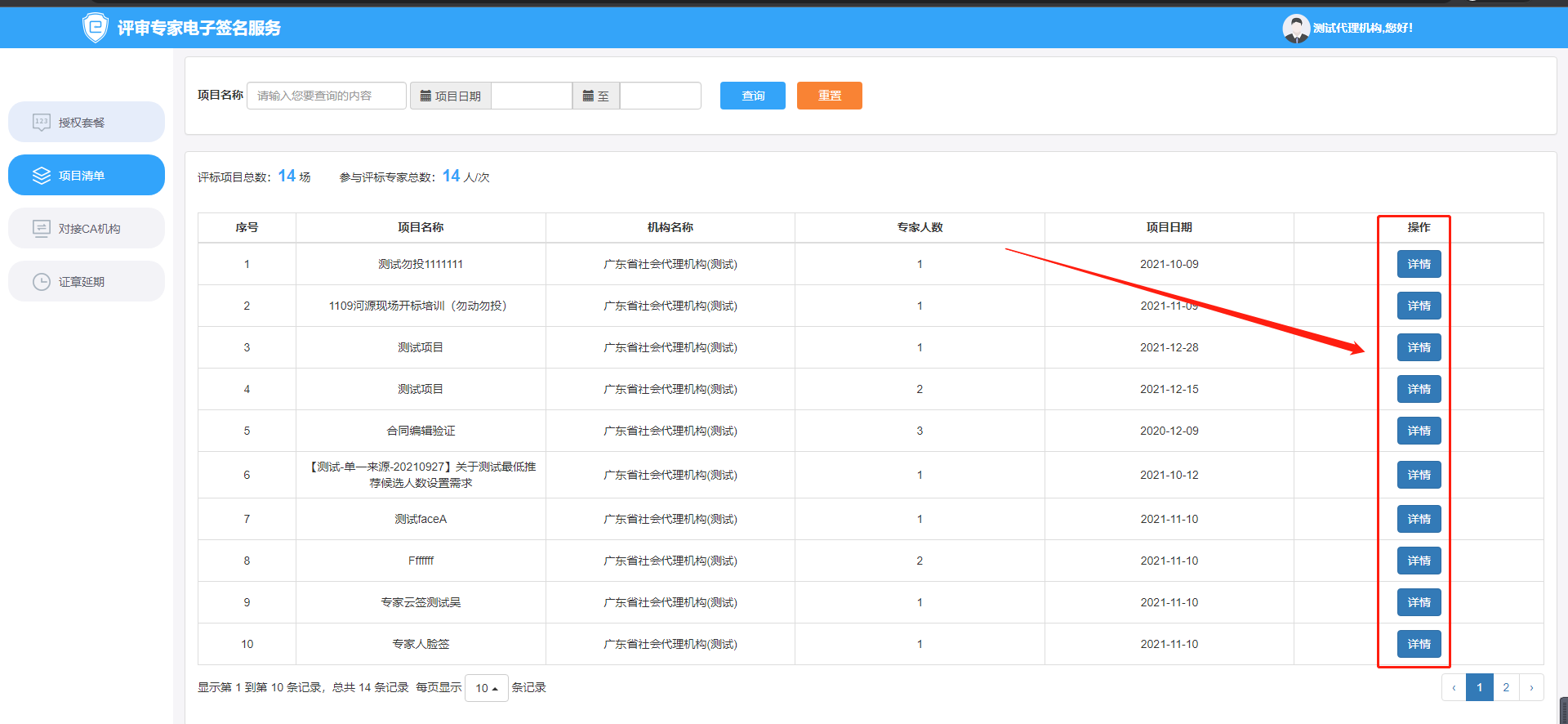Open 详情 for 专家云签测试吴
Image resolution: width=1568 pixels, height=724 pixels.
point(1419,602)
